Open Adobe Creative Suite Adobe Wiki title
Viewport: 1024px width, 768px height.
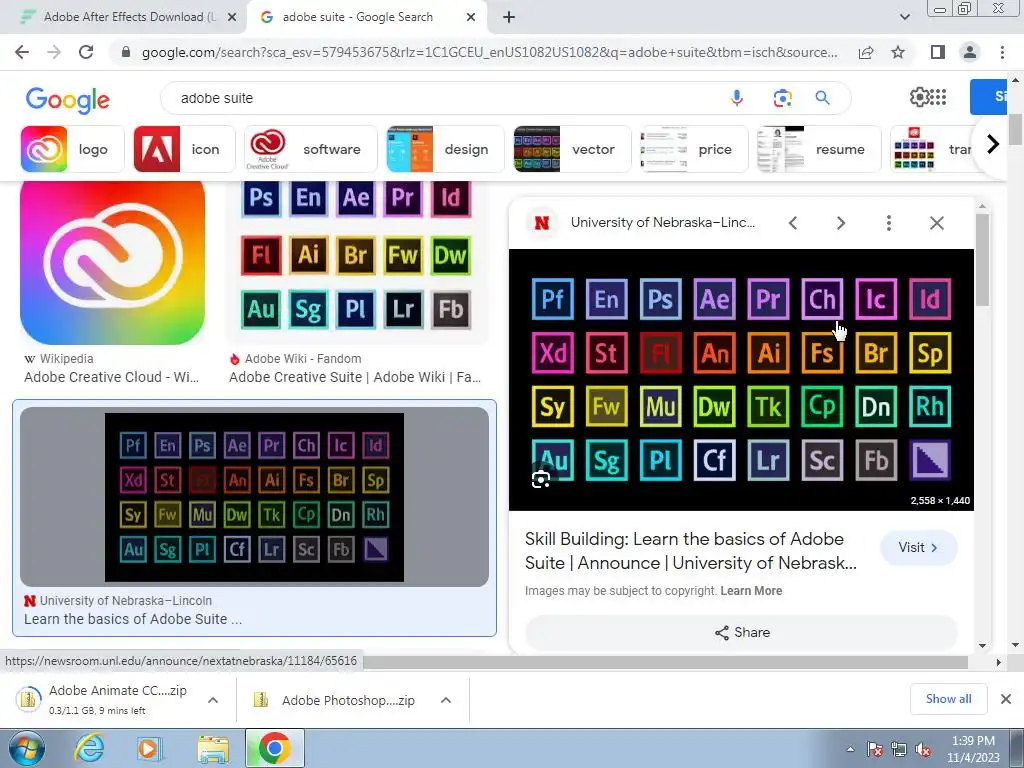[x=355, y=377]
